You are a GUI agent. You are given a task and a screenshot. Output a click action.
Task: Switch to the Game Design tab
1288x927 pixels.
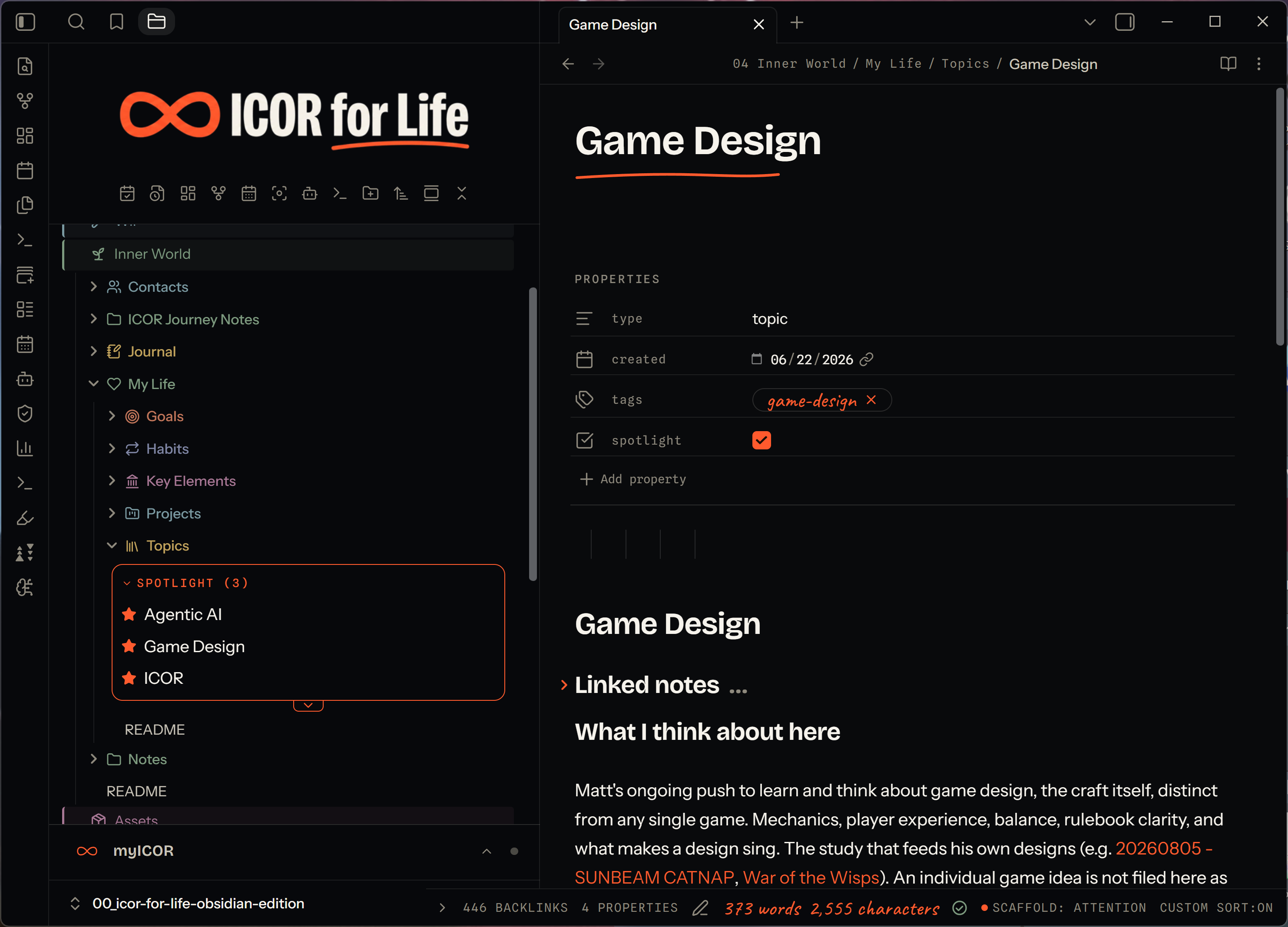tap(667, 24)
